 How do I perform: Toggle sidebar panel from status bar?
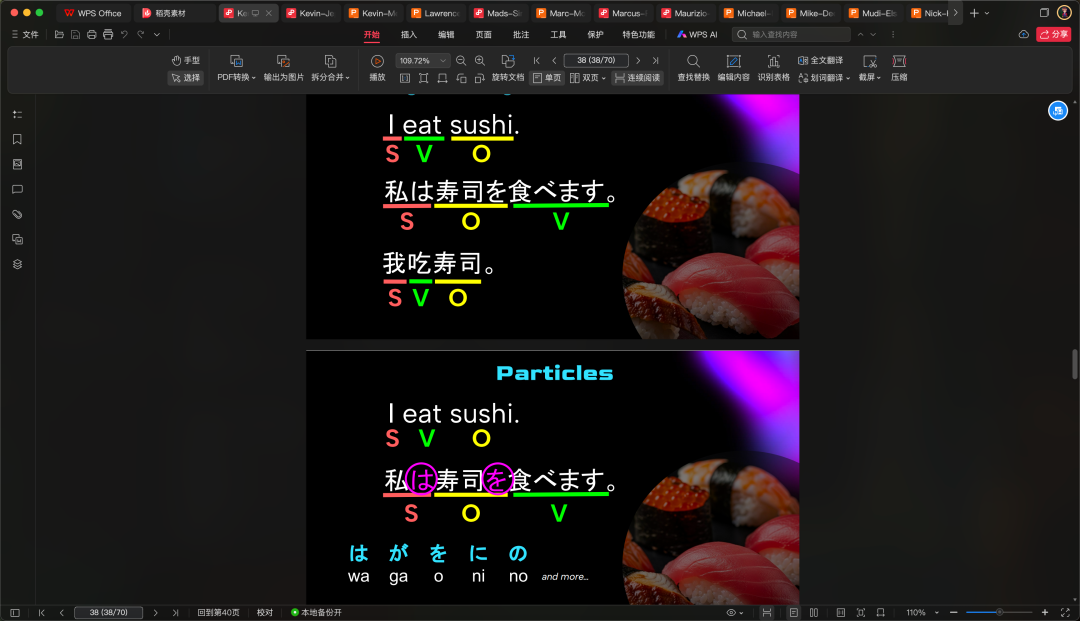click(x=14, y=613)
